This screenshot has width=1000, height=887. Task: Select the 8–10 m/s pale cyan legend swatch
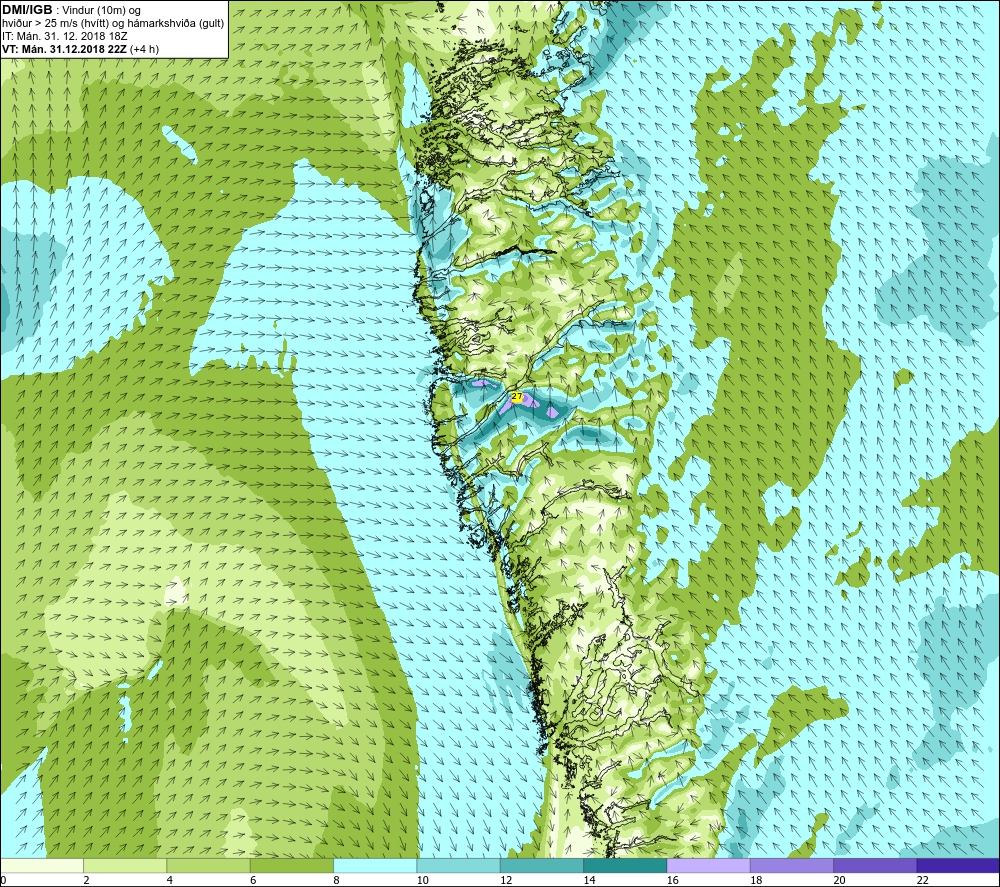click(375, 865)
